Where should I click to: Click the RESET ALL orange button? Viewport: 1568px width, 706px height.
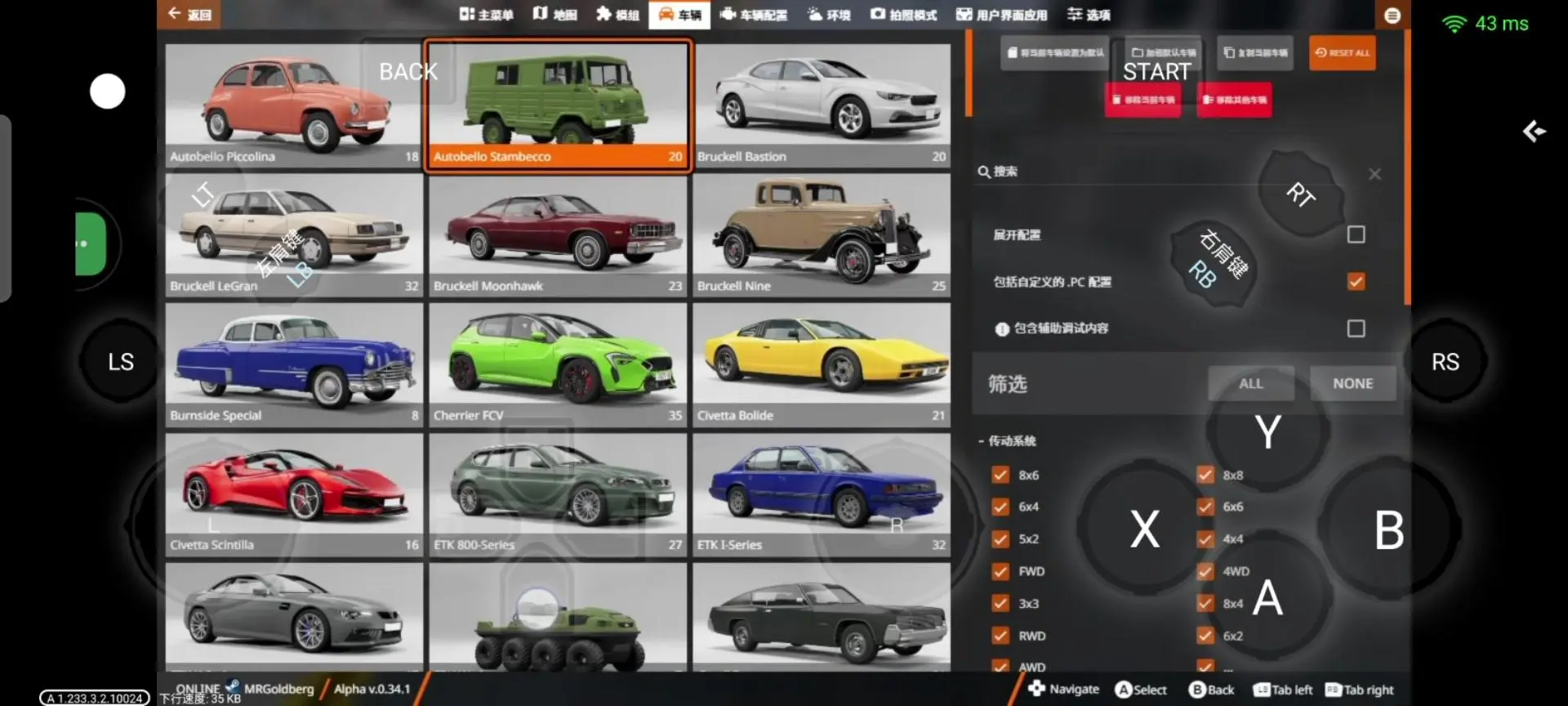1343,52
